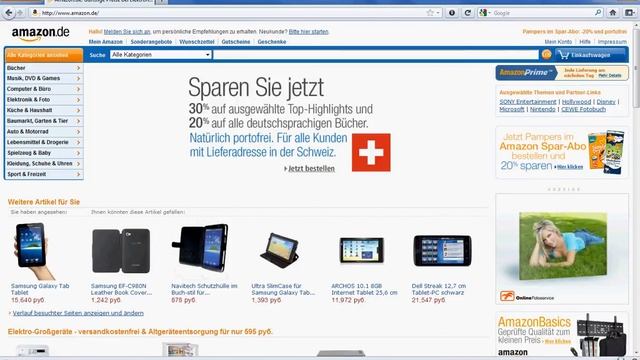Go to browser home page icon
This screenshot has width=640, height=360.
point(613,13)
